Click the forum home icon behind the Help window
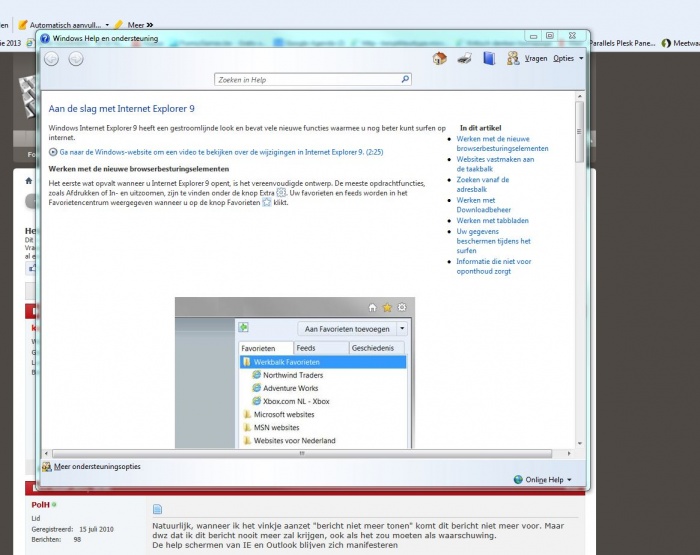Screen dimensions: 700x555 pos(29,180)
